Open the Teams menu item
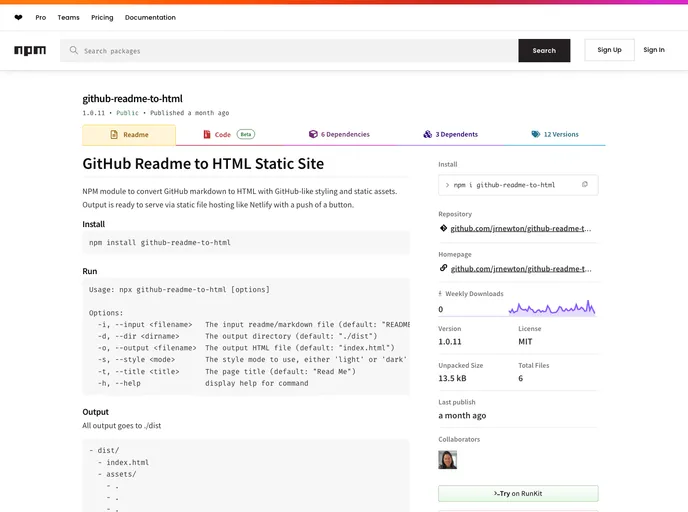 click(68, 18)
